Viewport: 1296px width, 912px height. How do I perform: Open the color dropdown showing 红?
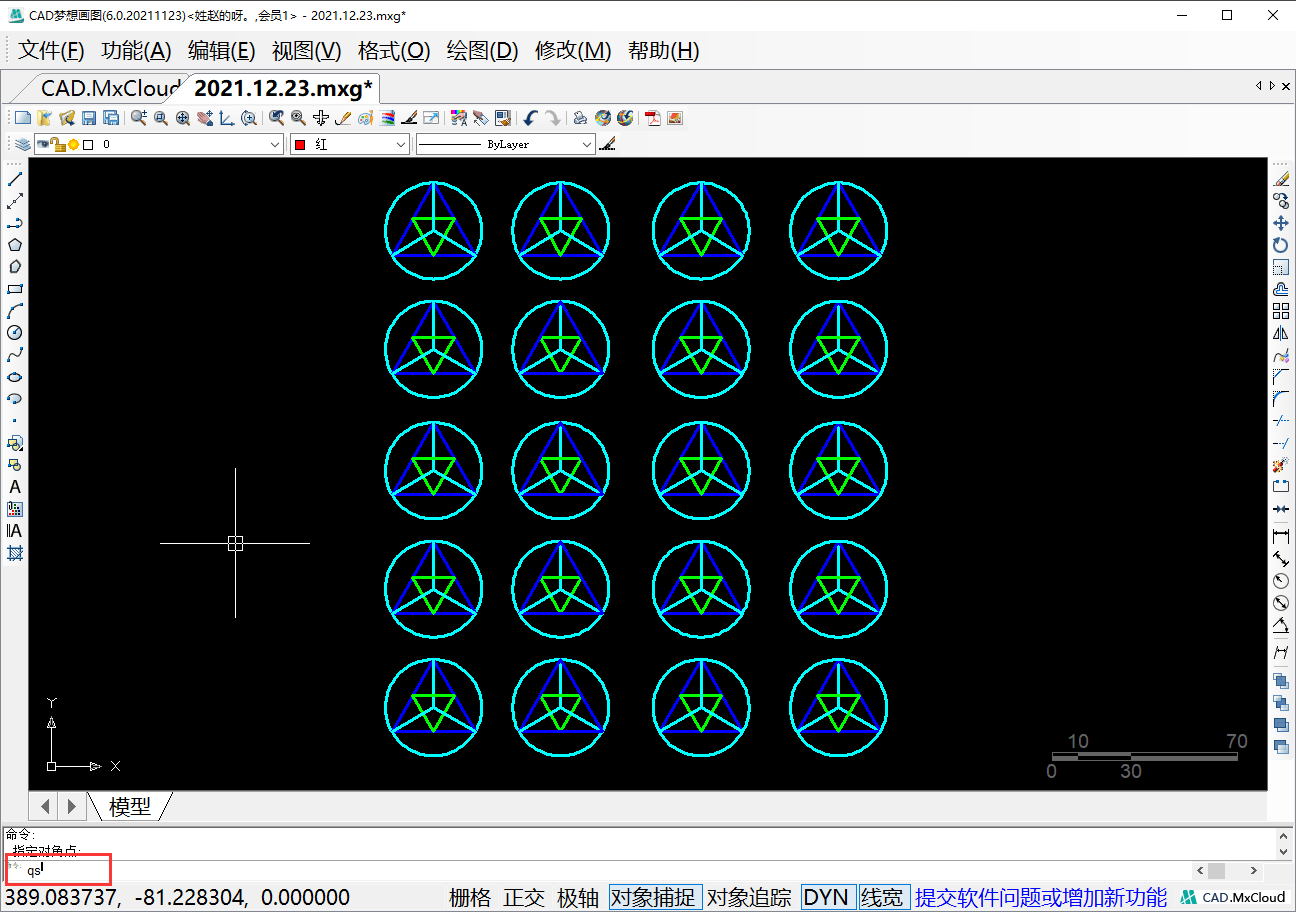tap(350, 145)
